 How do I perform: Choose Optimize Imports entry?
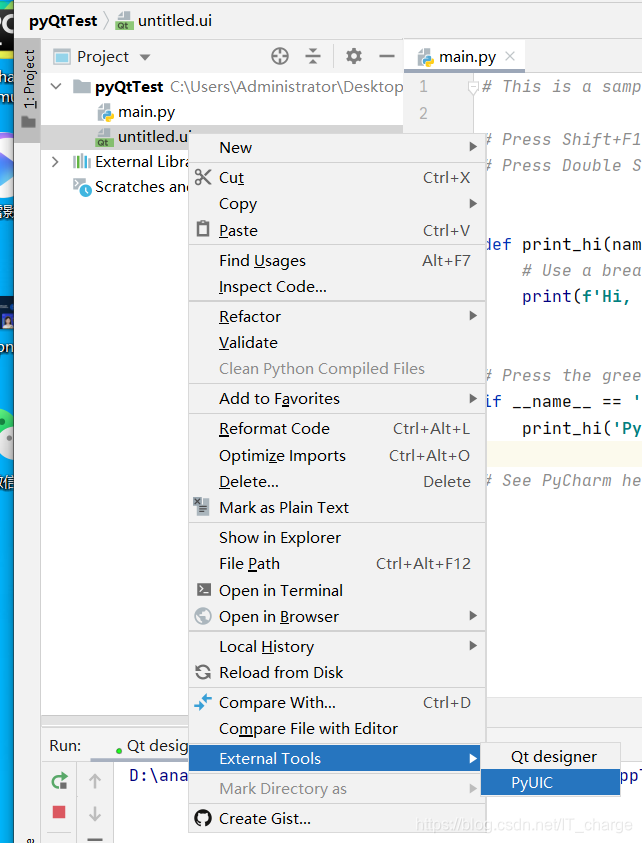(x=337, y=455)
